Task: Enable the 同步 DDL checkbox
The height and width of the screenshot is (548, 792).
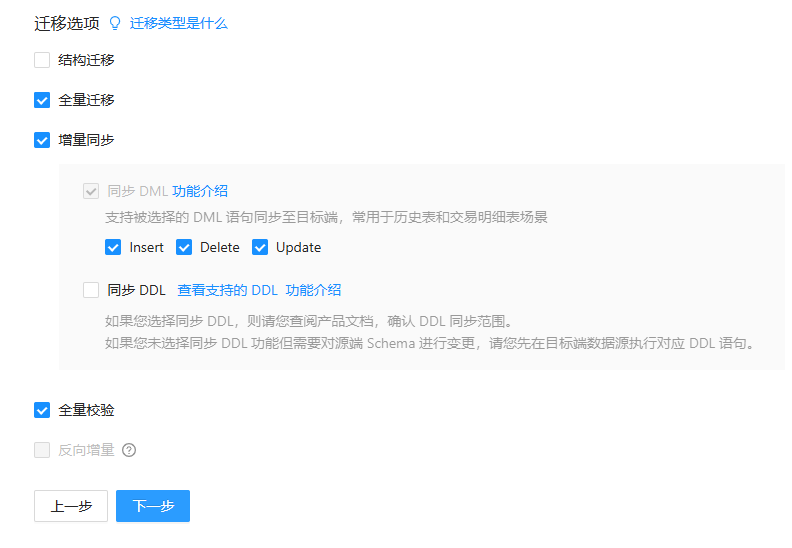Action: point(91,290)
